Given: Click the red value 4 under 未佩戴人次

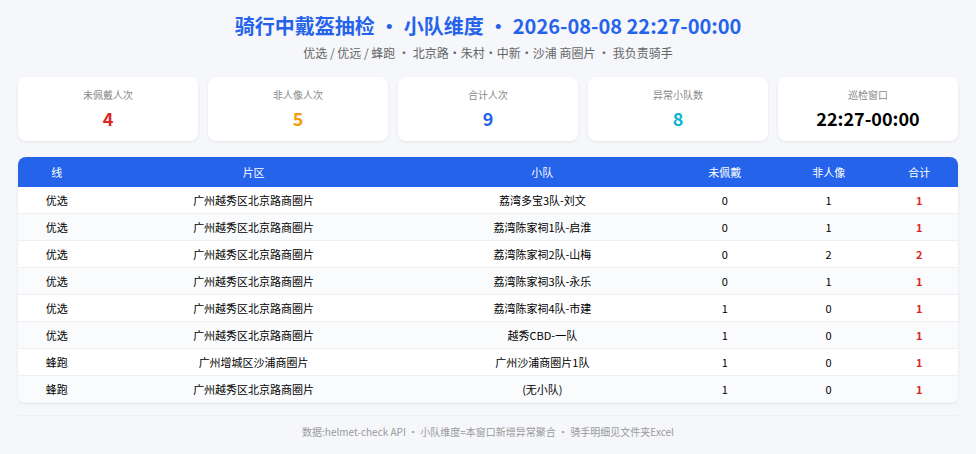Looking at the screenshot, I should [108, 120].
